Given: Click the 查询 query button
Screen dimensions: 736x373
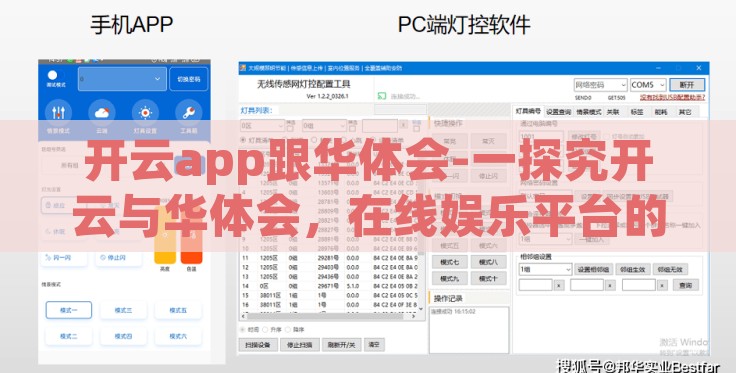Looking at the screenshot, I should pos(685,285).
